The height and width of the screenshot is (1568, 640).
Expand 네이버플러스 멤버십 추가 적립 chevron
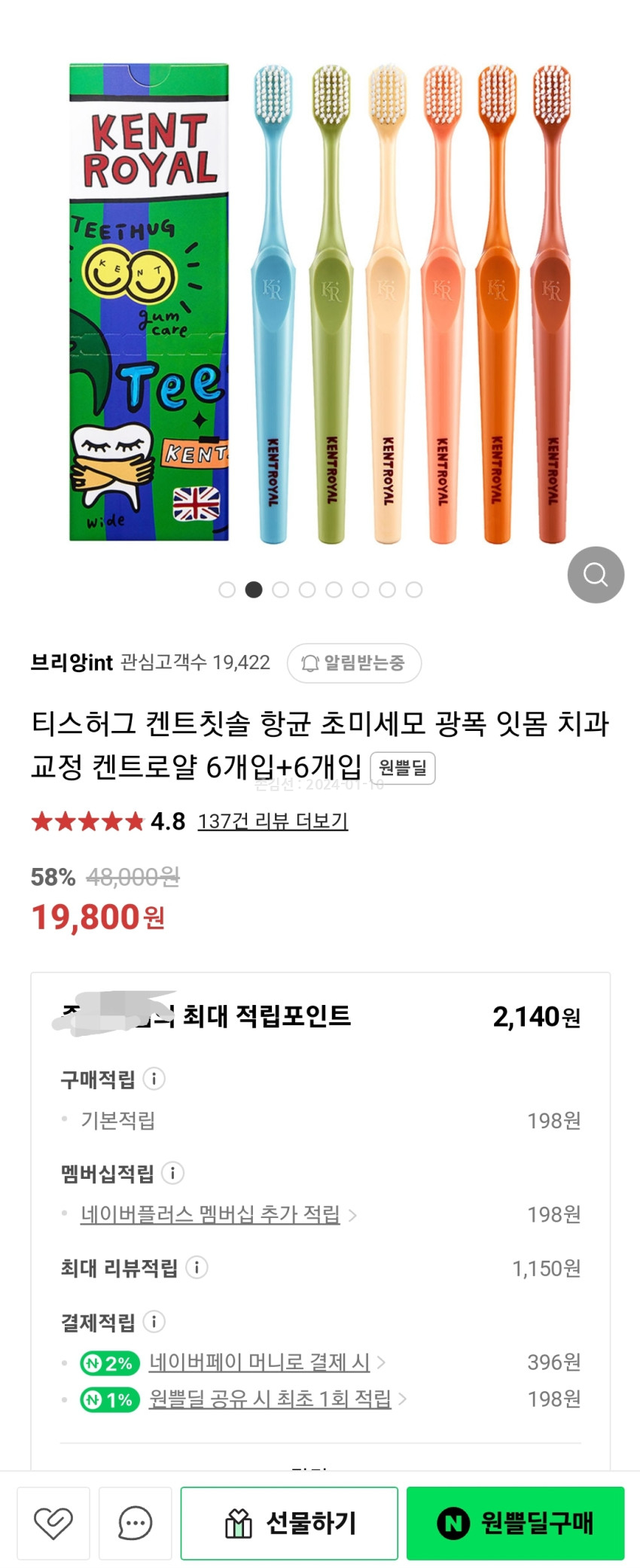(352, 1215)
